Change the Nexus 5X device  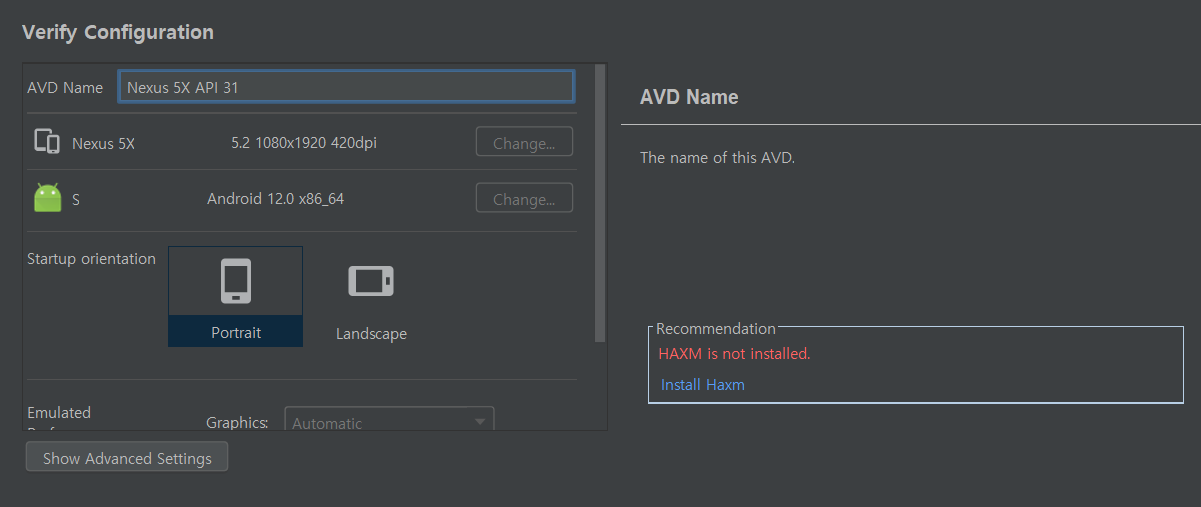[x=524, y=142]
